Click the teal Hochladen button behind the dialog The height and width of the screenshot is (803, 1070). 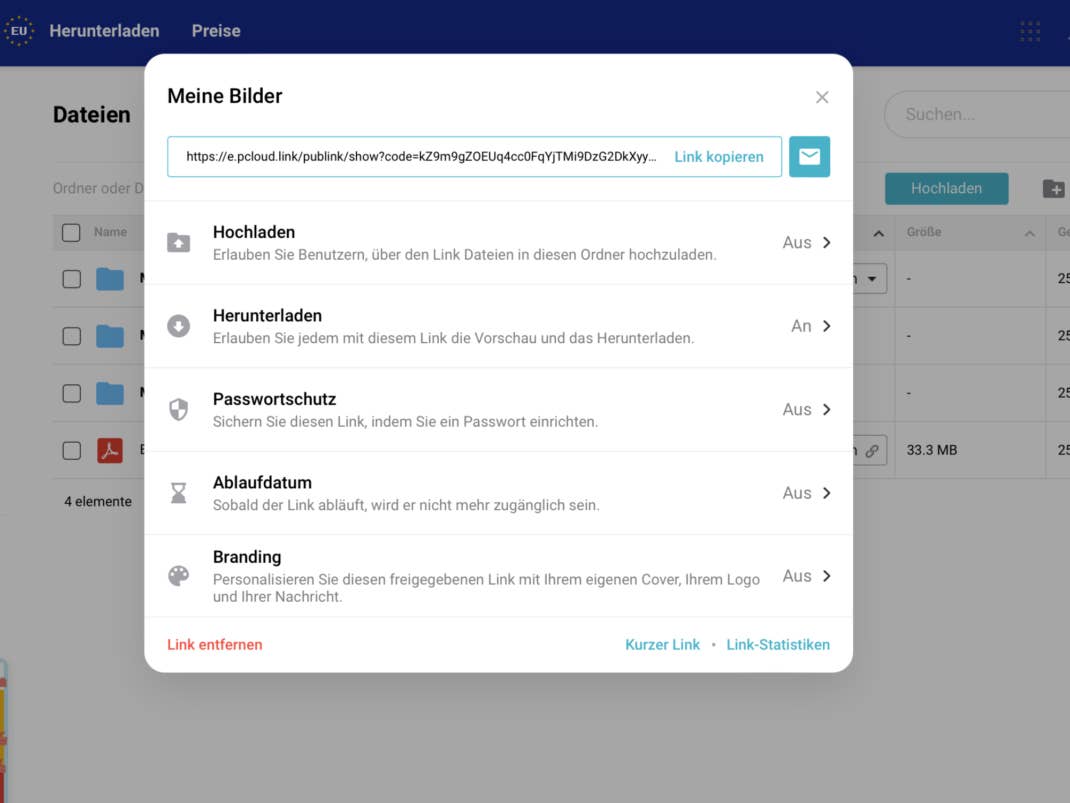(946, 188)
